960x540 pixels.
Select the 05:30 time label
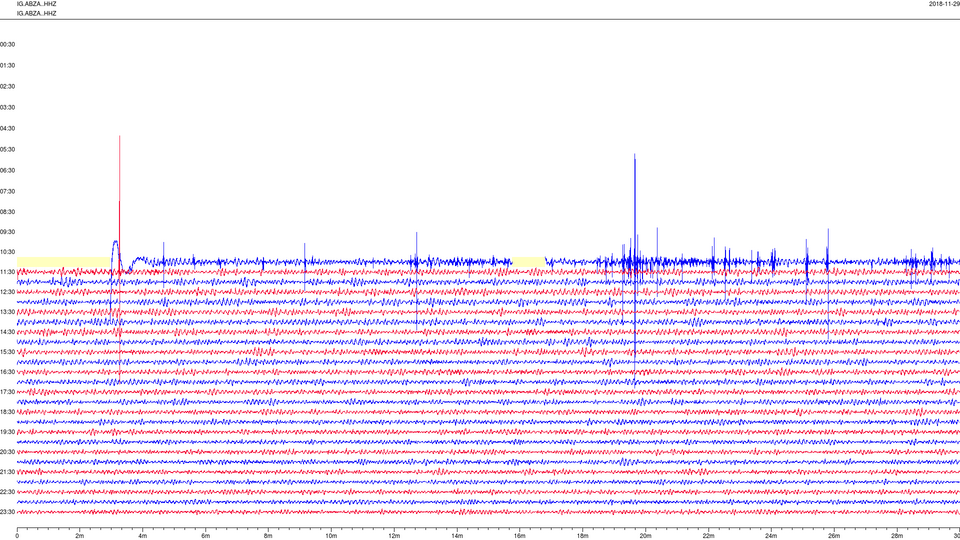click(x=7, y=149)
